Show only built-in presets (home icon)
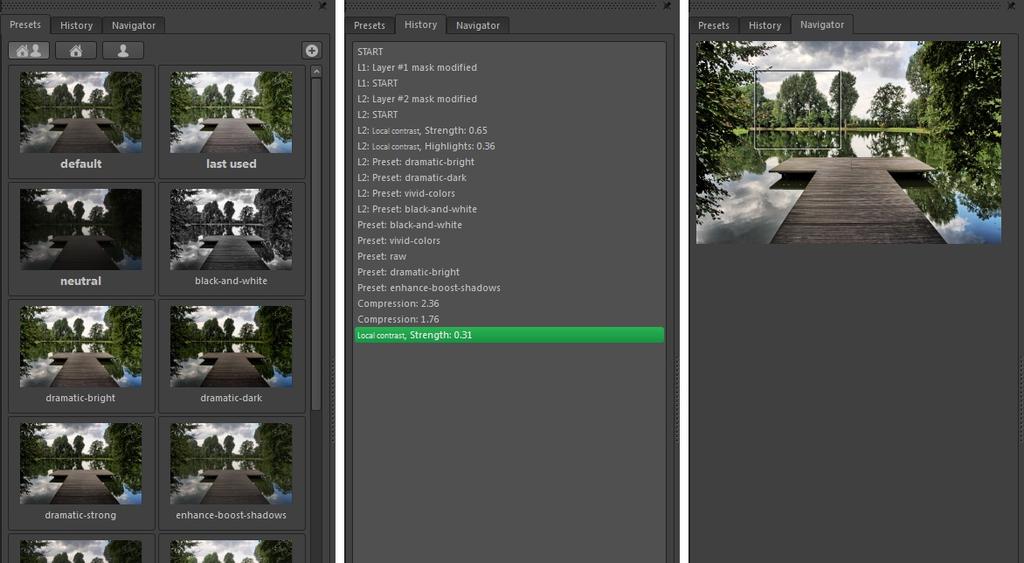The width and height of the screenshot is (1024, 563). 76,50
